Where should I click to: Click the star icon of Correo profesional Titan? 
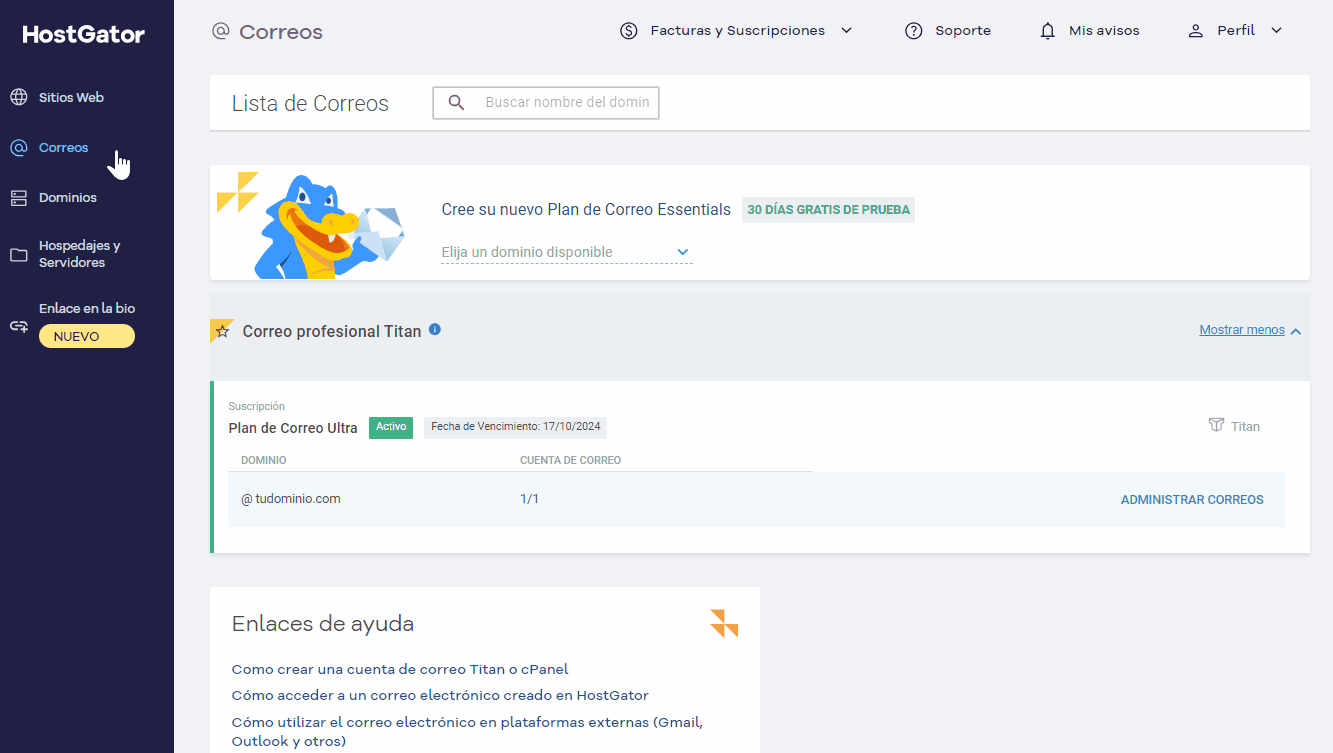[x=222, y=331]
